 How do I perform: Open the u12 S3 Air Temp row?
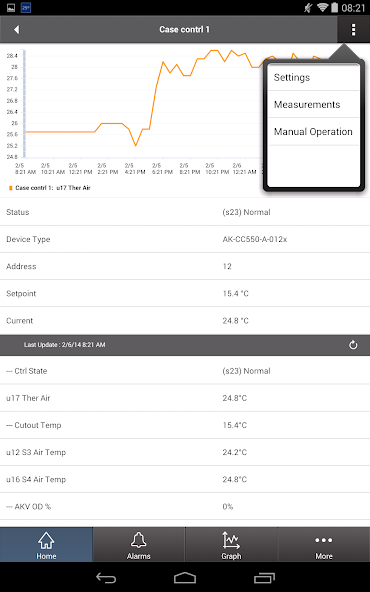click(185, 452)
